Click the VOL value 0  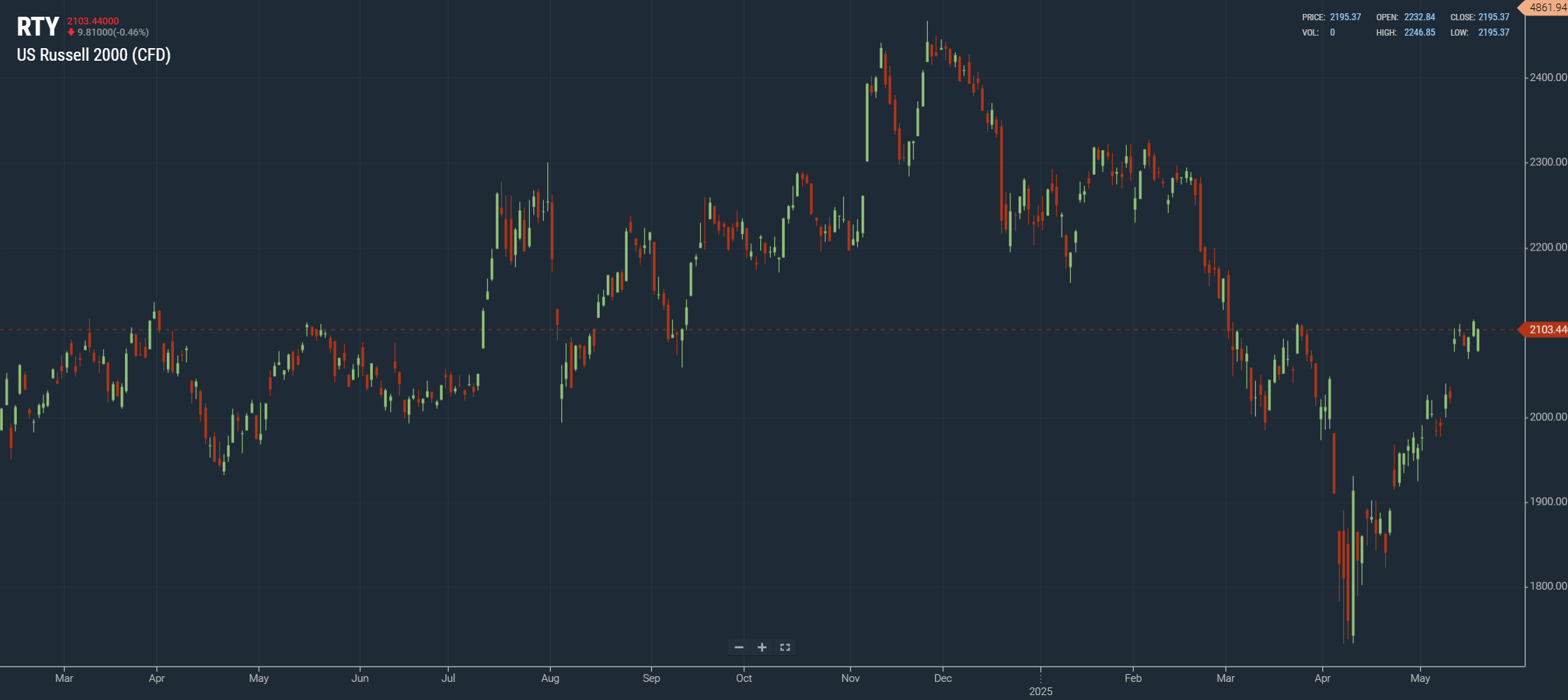click(1332, 32)
